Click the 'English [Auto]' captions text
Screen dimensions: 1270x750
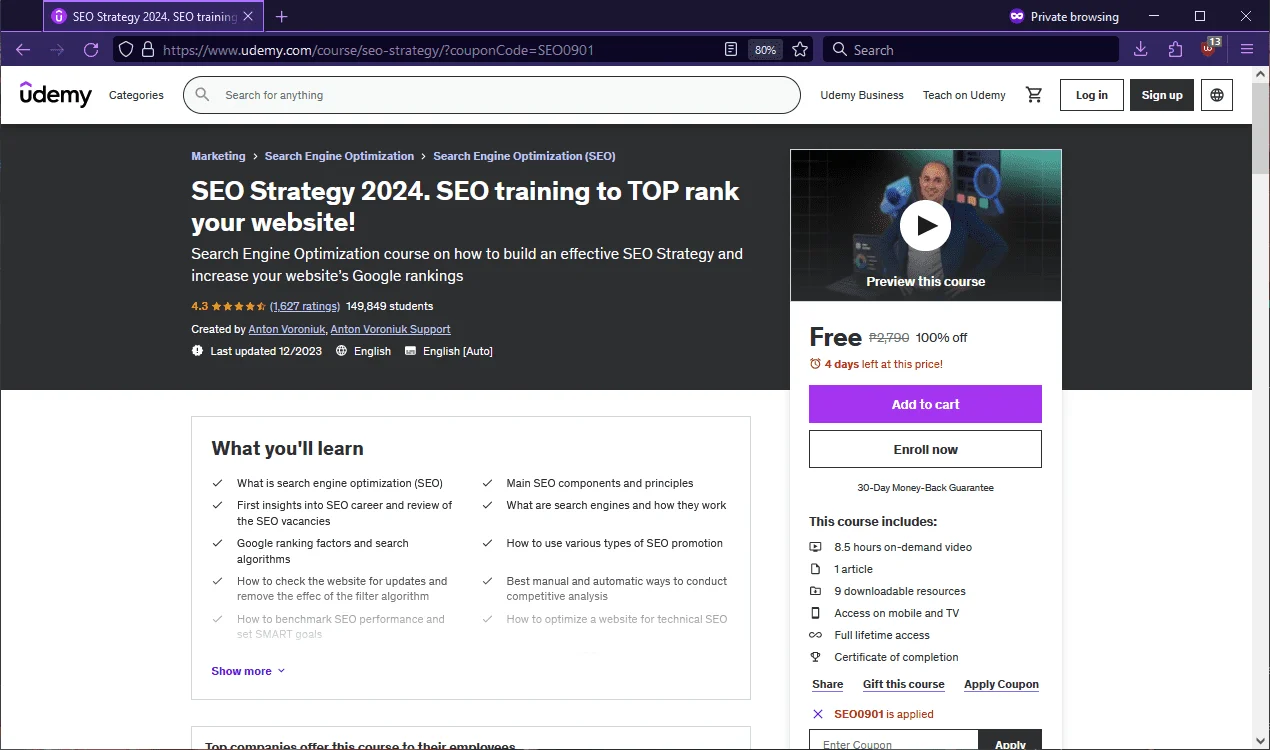[458, 351]
